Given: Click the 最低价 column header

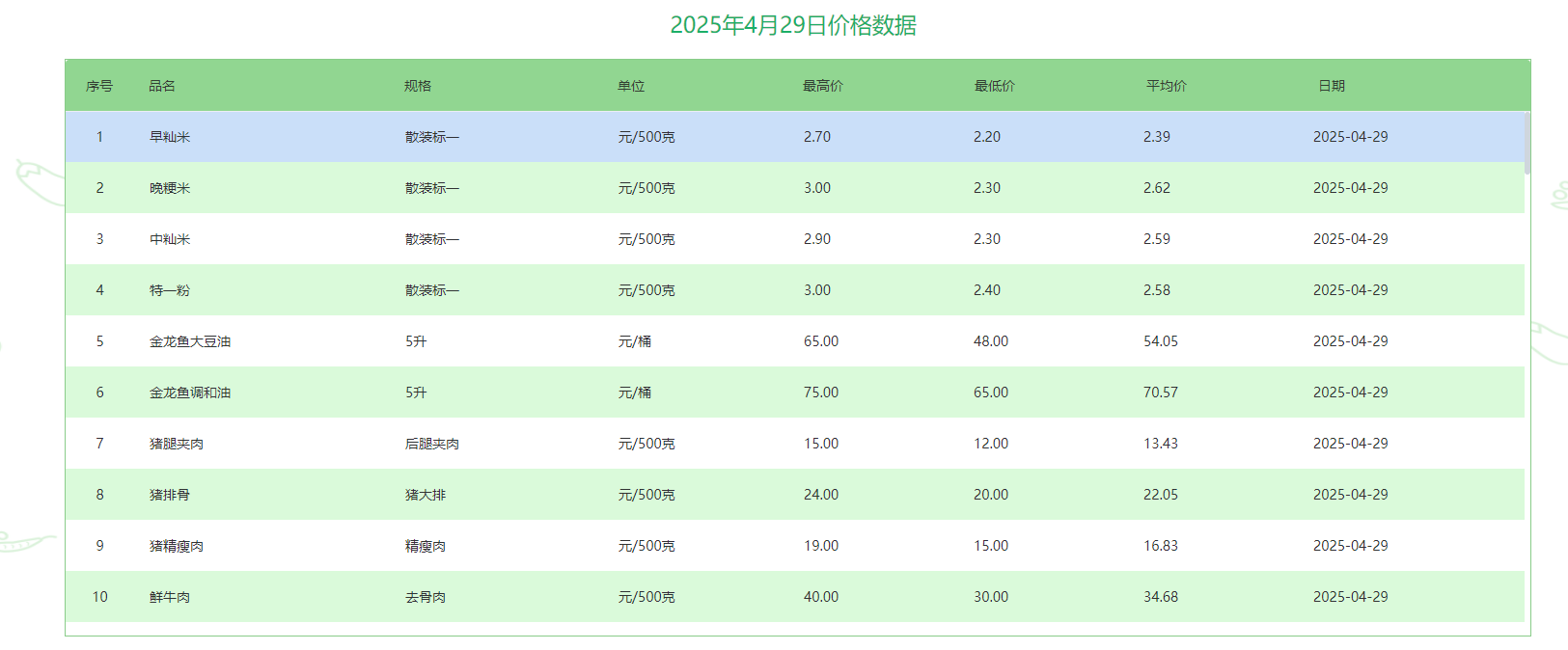Looking at the screenshot, I should [x=994, y=86].
